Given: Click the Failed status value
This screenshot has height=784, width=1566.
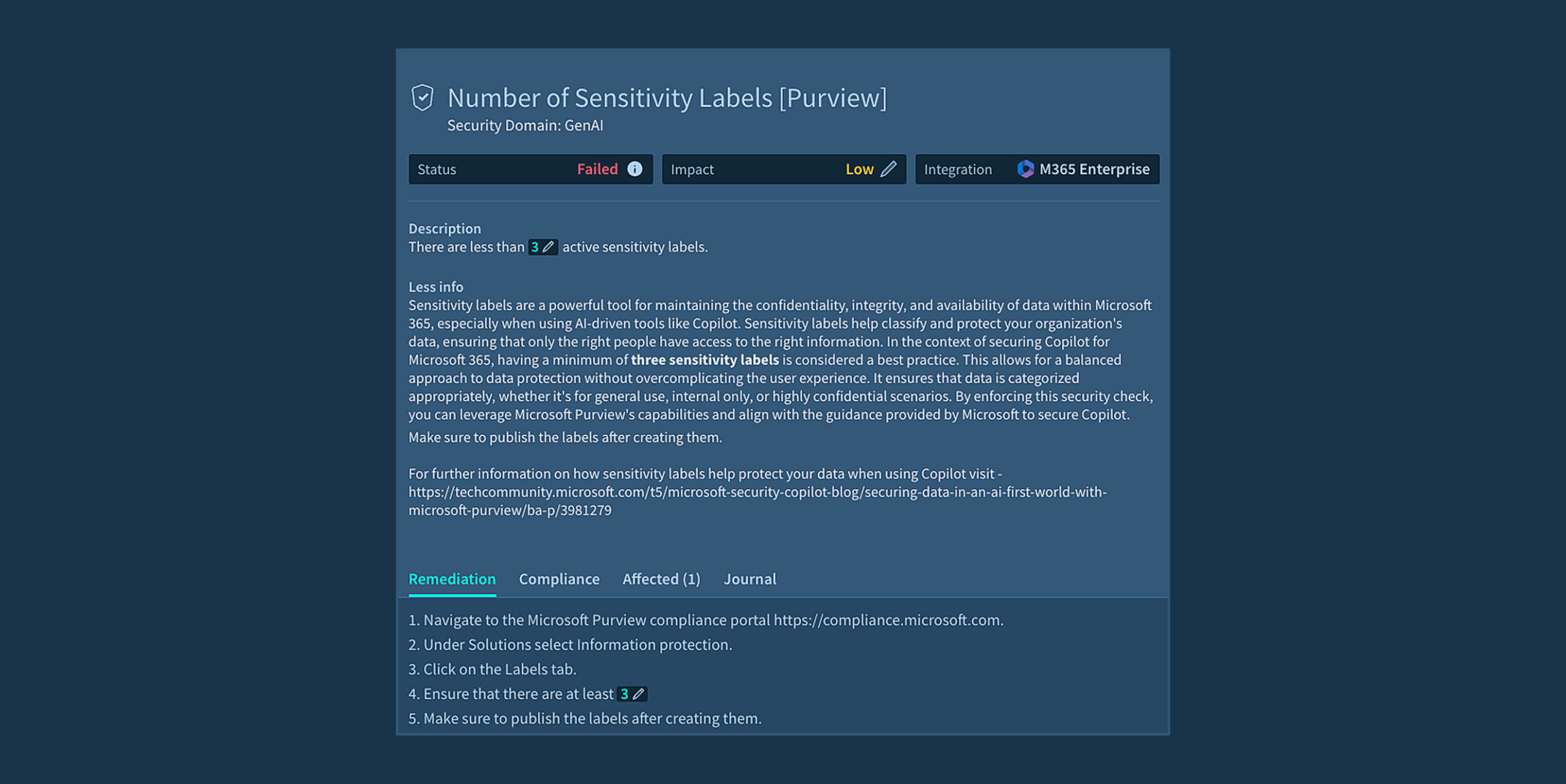Looking at the screenshot, I should (597, 169).
